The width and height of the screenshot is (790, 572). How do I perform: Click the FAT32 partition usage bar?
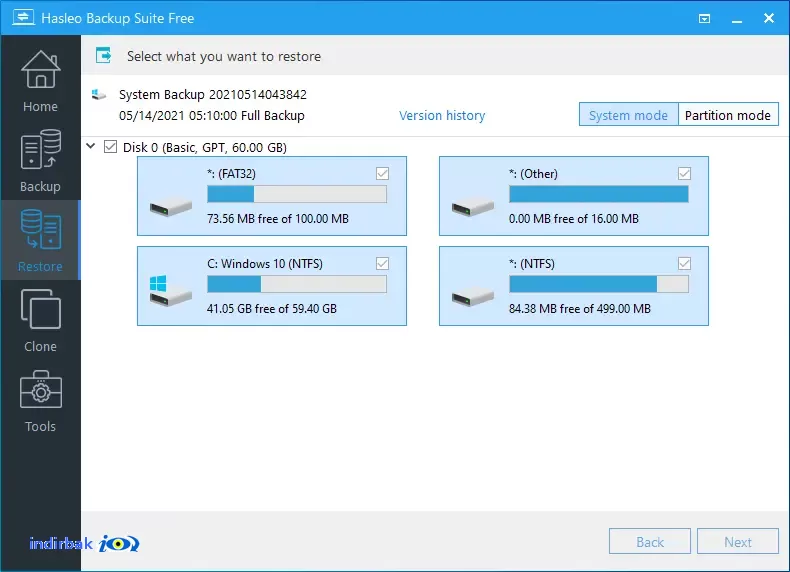(297, 194)
